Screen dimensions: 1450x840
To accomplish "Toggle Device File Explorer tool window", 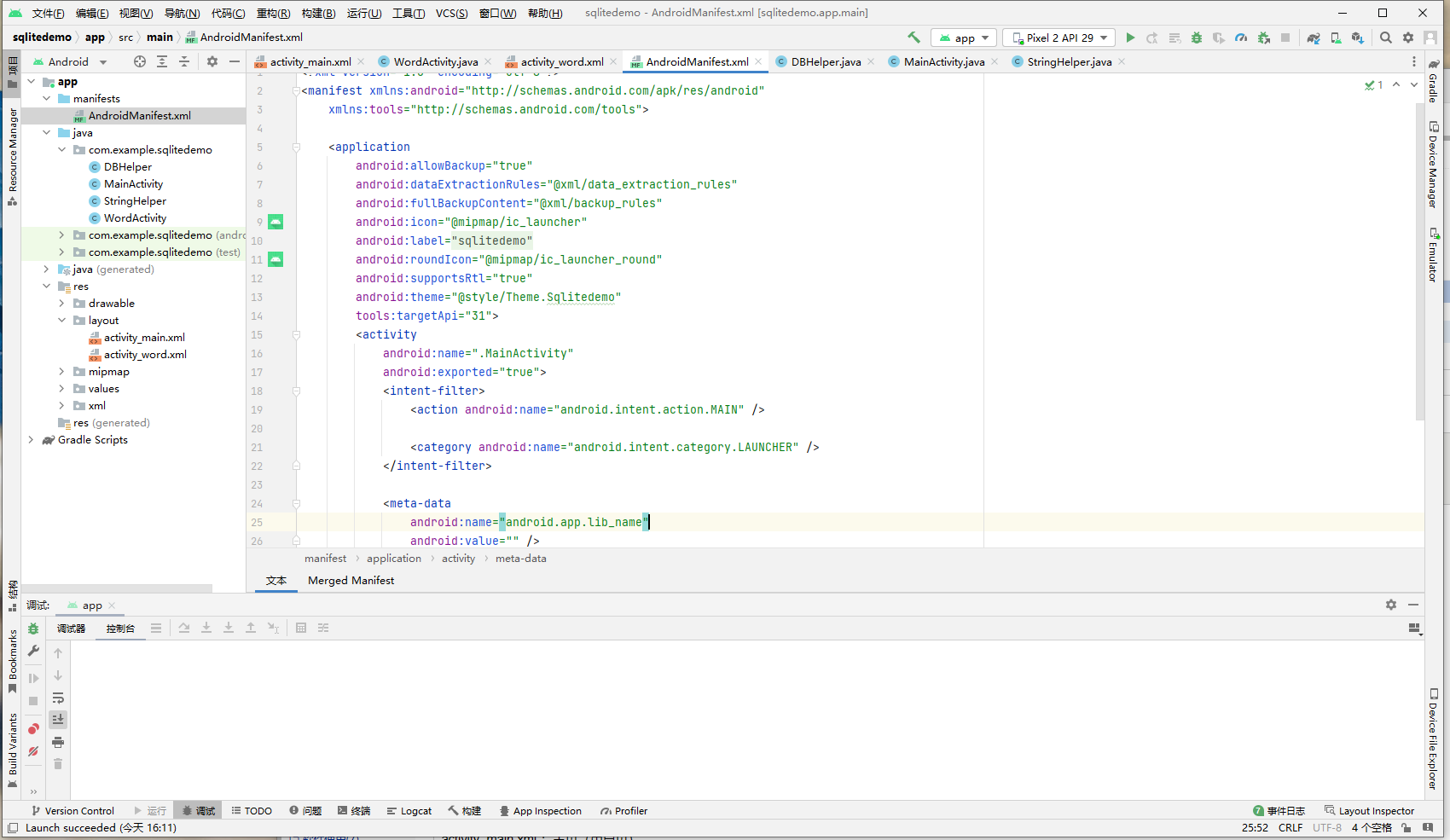I will pyautogui.click(x=1433, y=739).
